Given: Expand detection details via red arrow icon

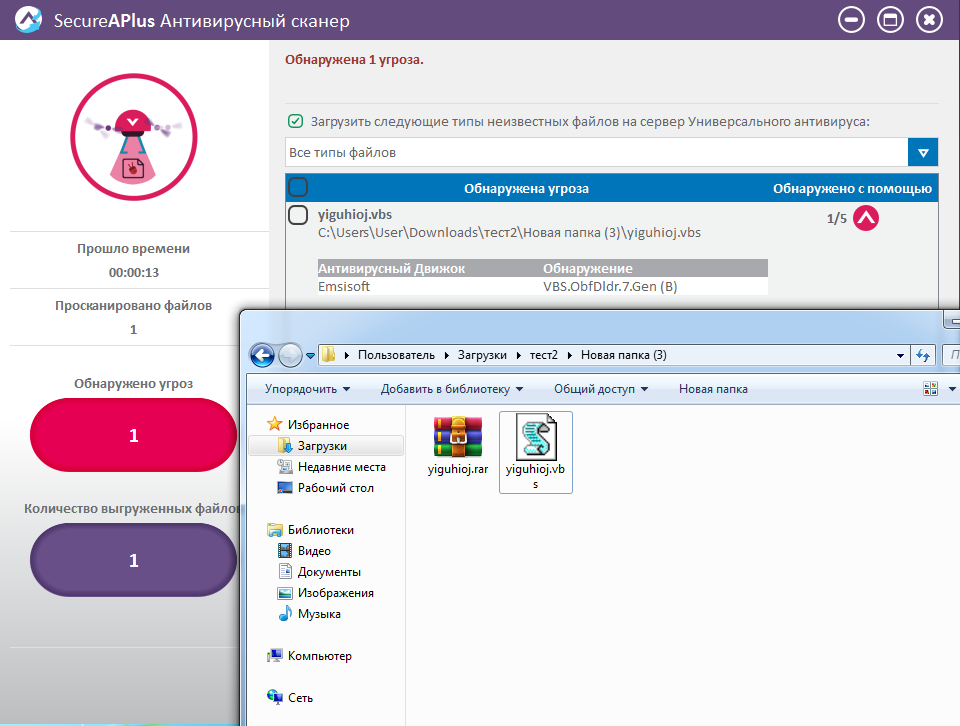Looking at the screenshot, I should point(866,218).
